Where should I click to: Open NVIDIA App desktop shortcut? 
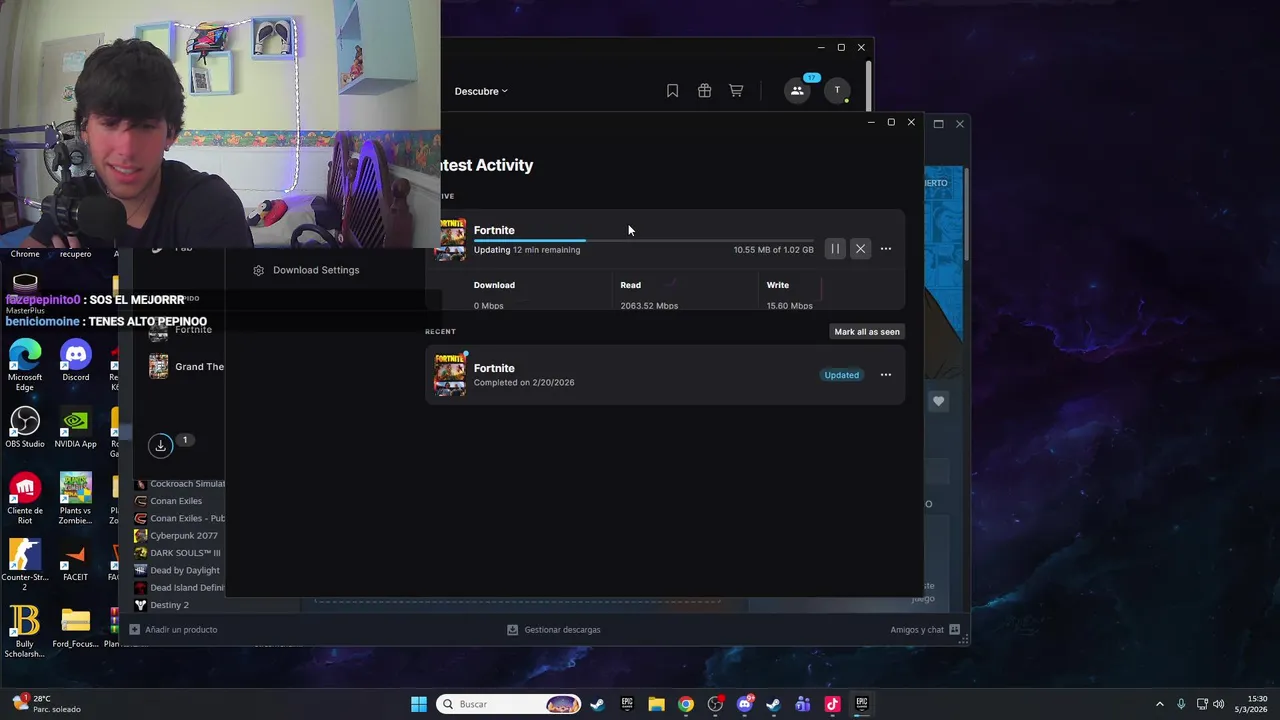(x=76, y=428)
